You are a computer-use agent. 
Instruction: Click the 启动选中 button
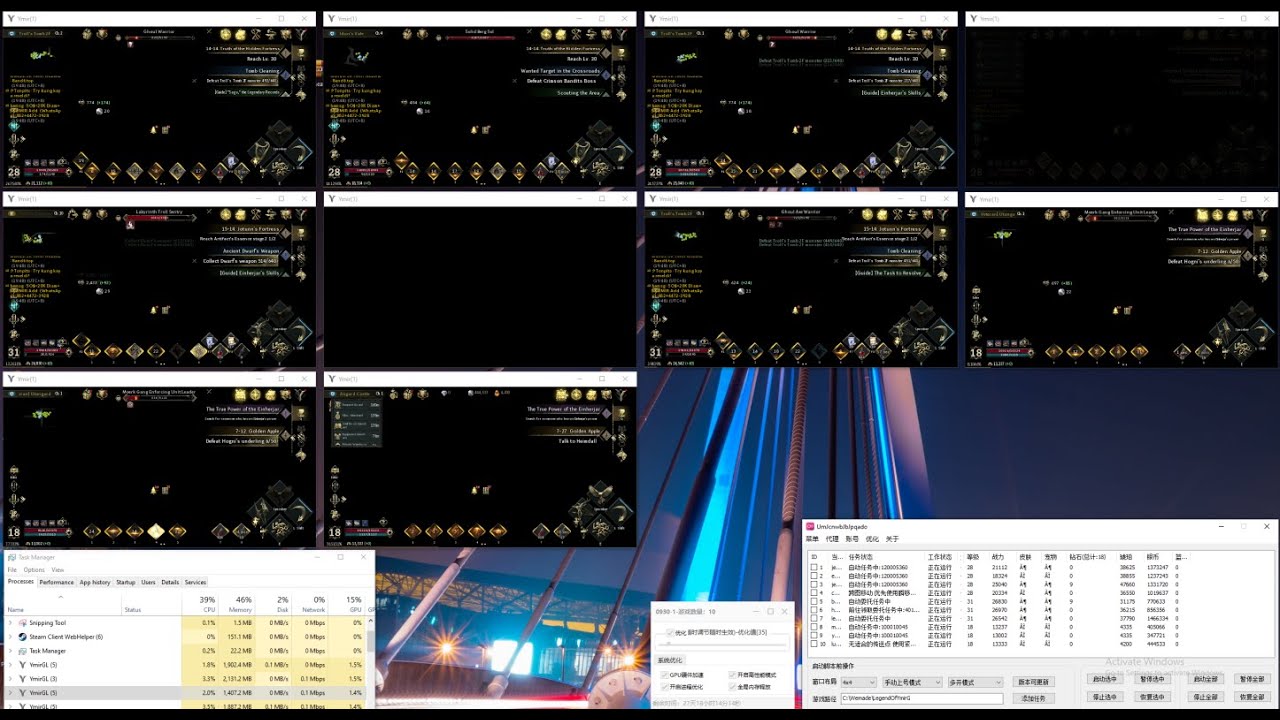(x=1107, y=679)
